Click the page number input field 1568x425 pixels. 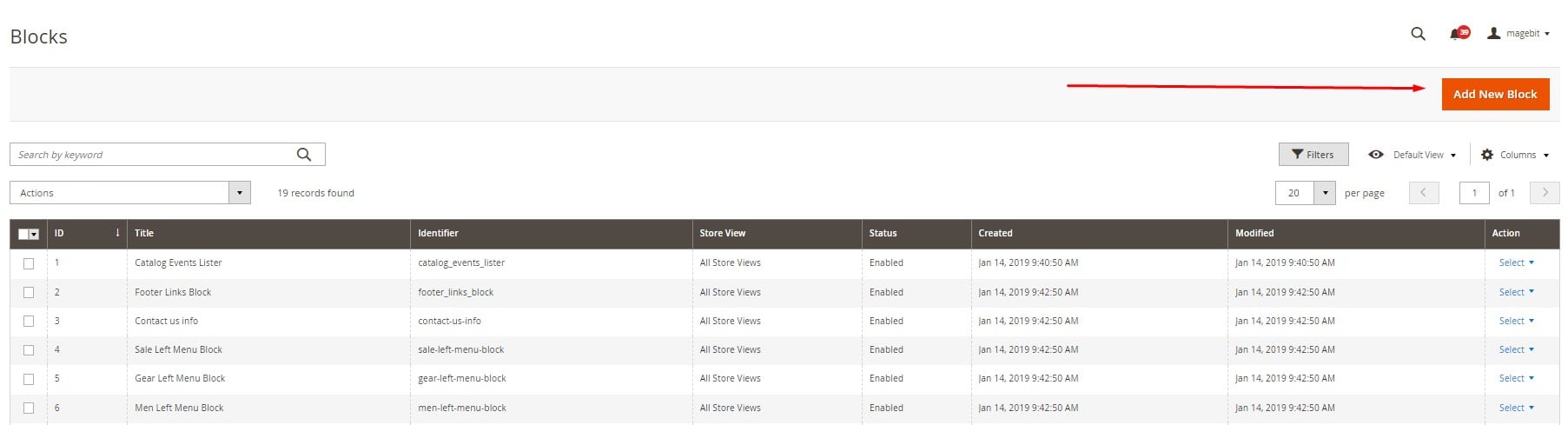click(1474, 193)
